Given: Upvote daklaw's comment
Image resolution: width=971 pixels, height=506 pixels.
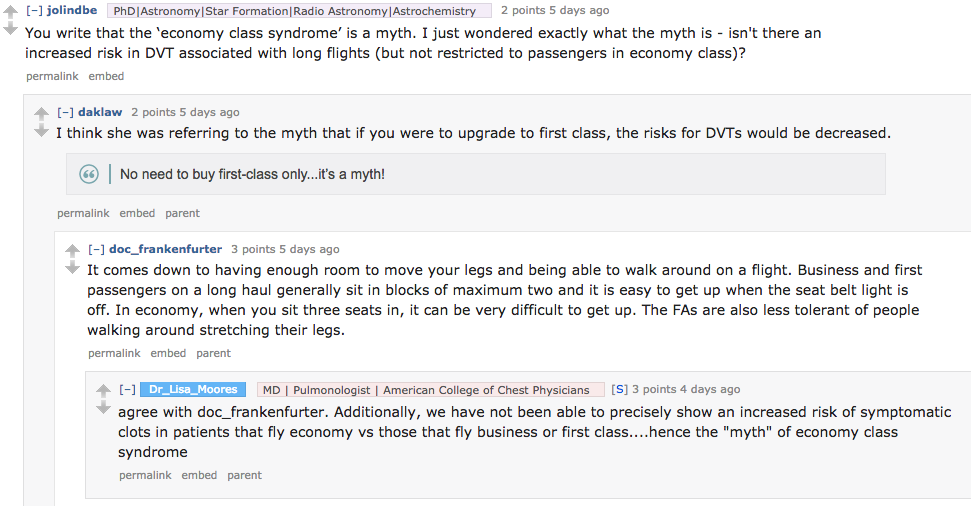Looking at the screenshot, I should click(41, 113).
